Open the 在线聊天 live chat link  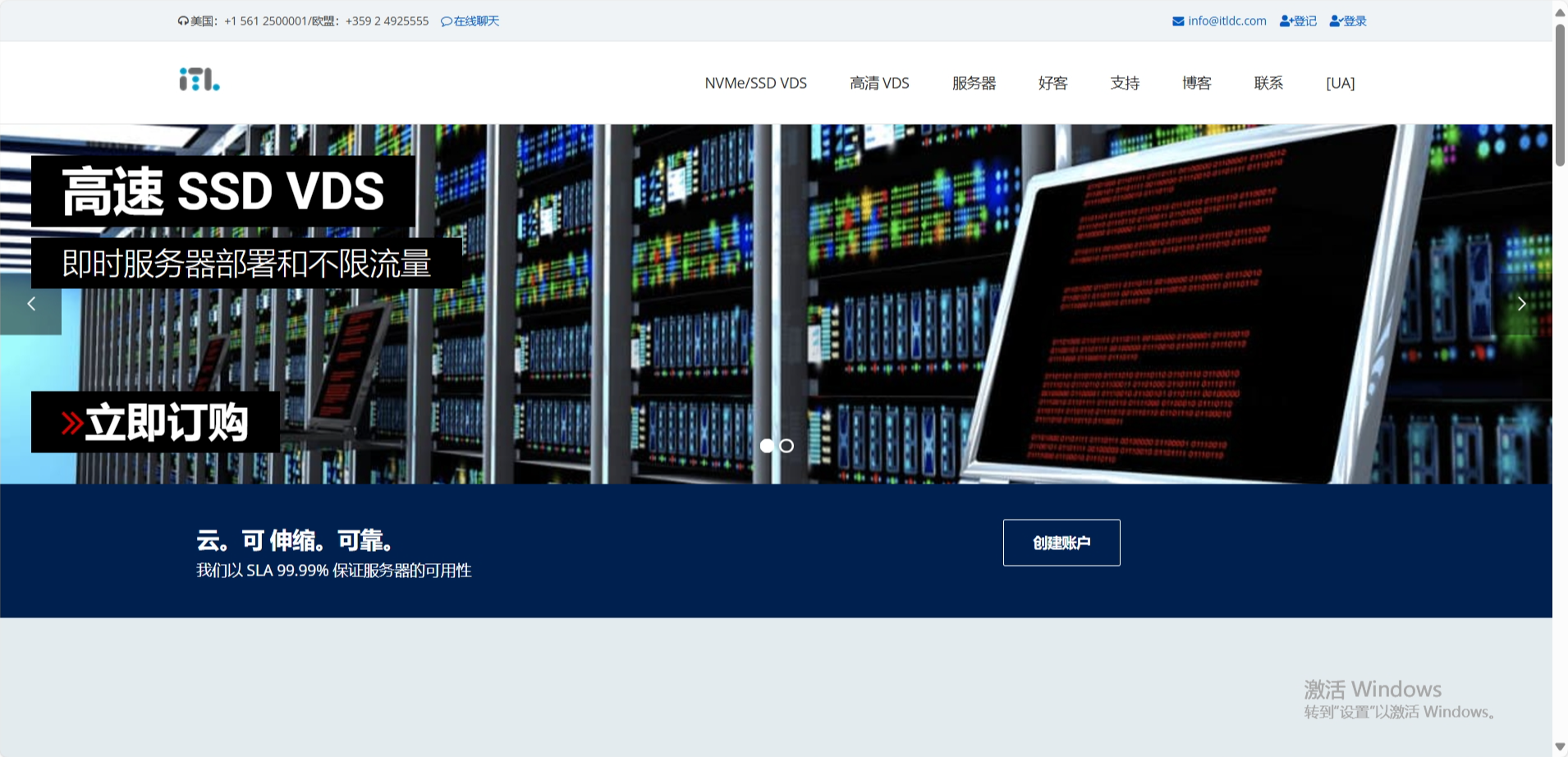coord(476,21)
